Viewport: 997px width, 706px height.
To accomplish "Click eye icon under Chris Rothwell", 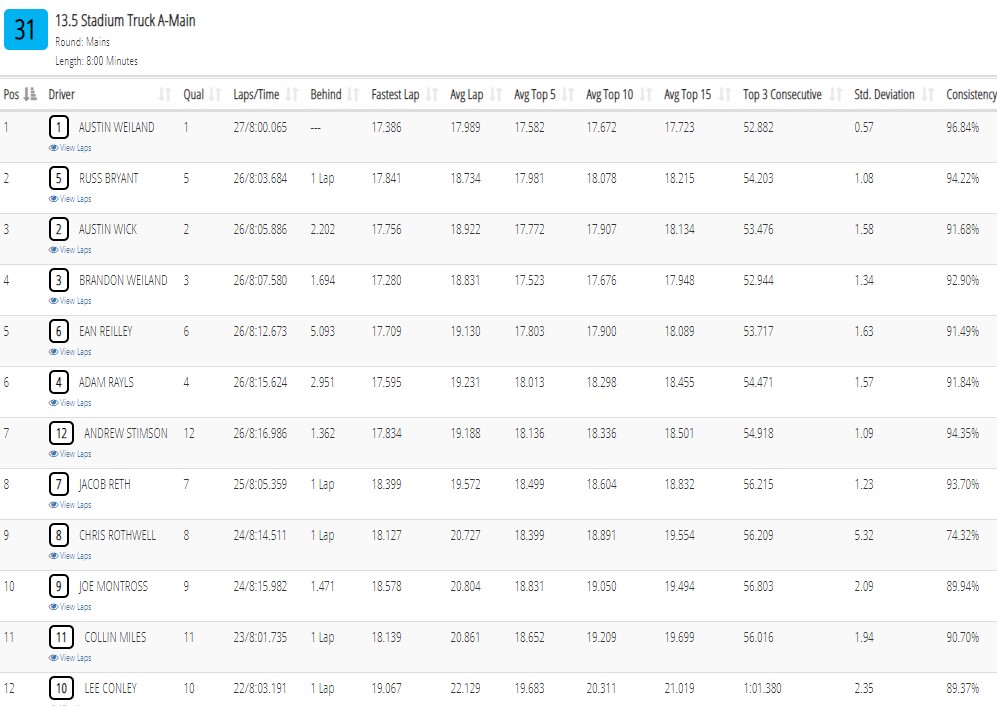I will click(x=53, y=555).
